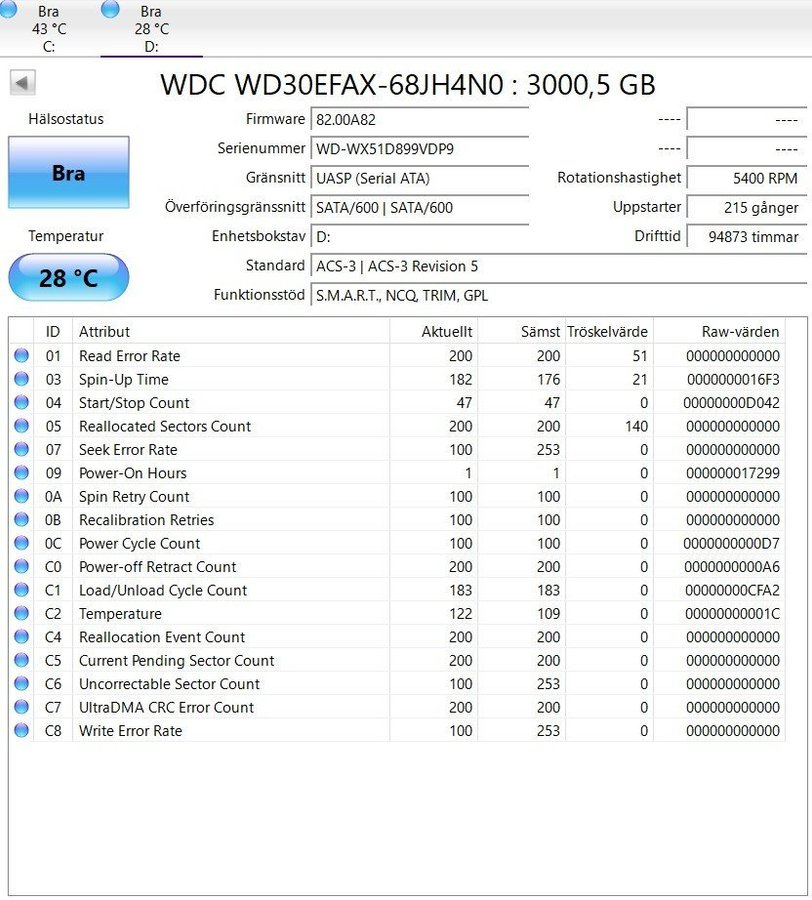Viewport: 812px width, 900px height.
Task: Click the status icon for Spin Retry Count
Action: point(22,496)
